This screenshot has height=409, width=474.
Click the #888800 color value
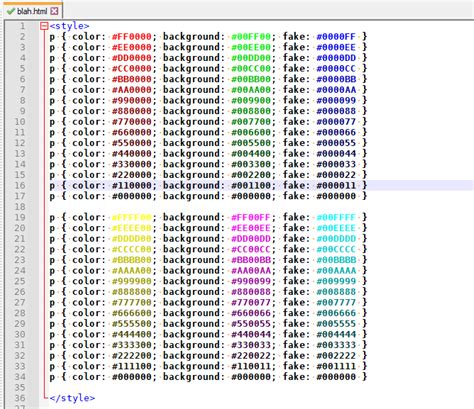(x=132, y=292)
